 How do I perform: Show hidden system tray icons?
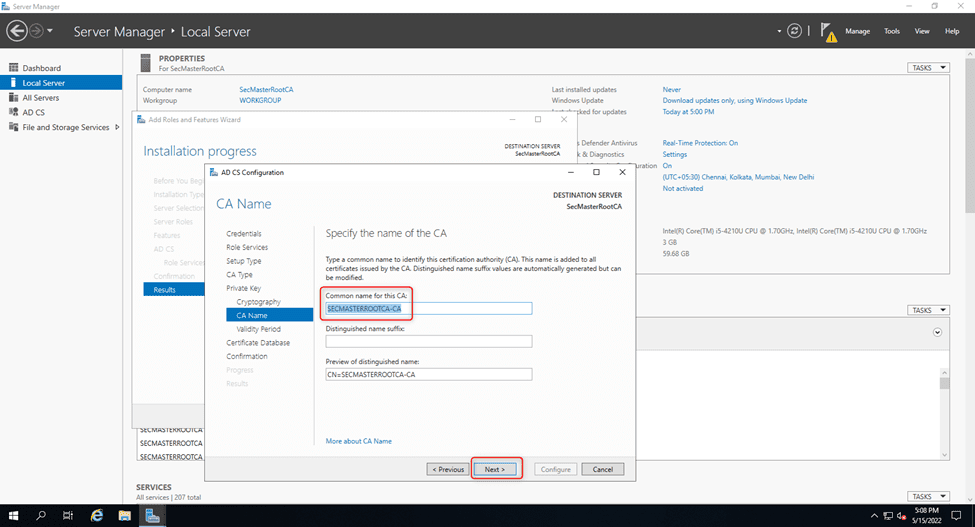click(874, 516)
